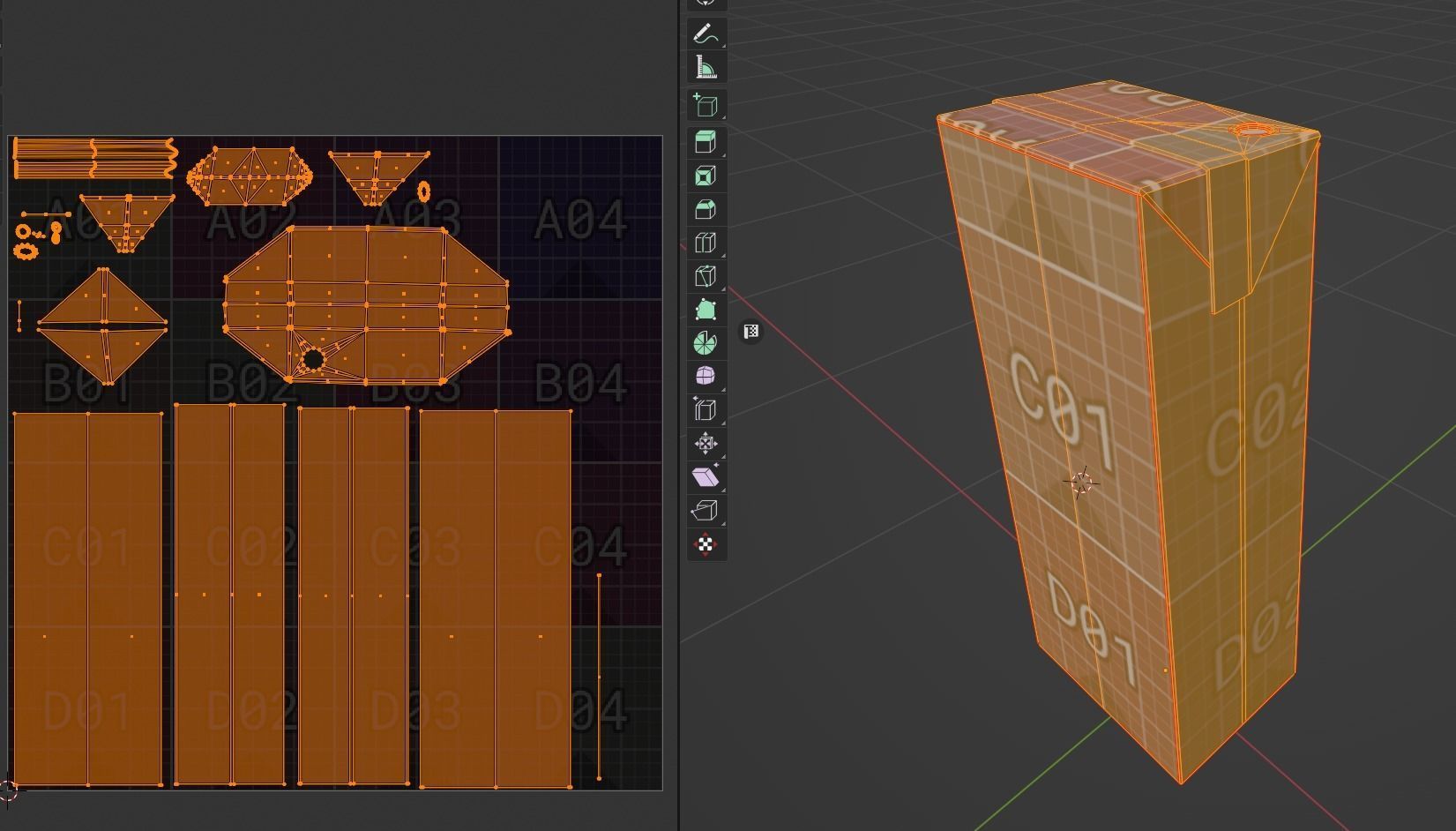
Task: Pick the Poly Build tool
Action: (x=706, y=310)
